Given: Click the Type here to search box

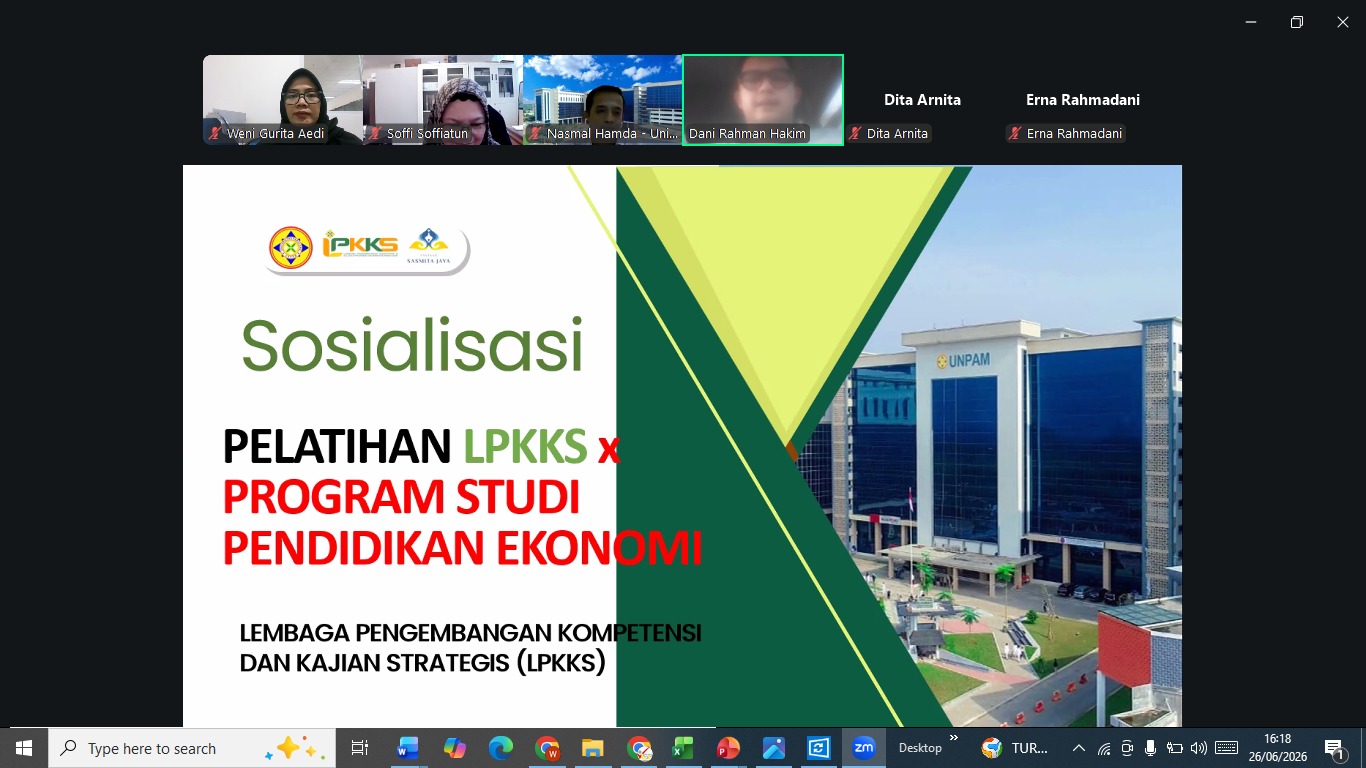Looking at the screenshot, I should tap(192, 748).
